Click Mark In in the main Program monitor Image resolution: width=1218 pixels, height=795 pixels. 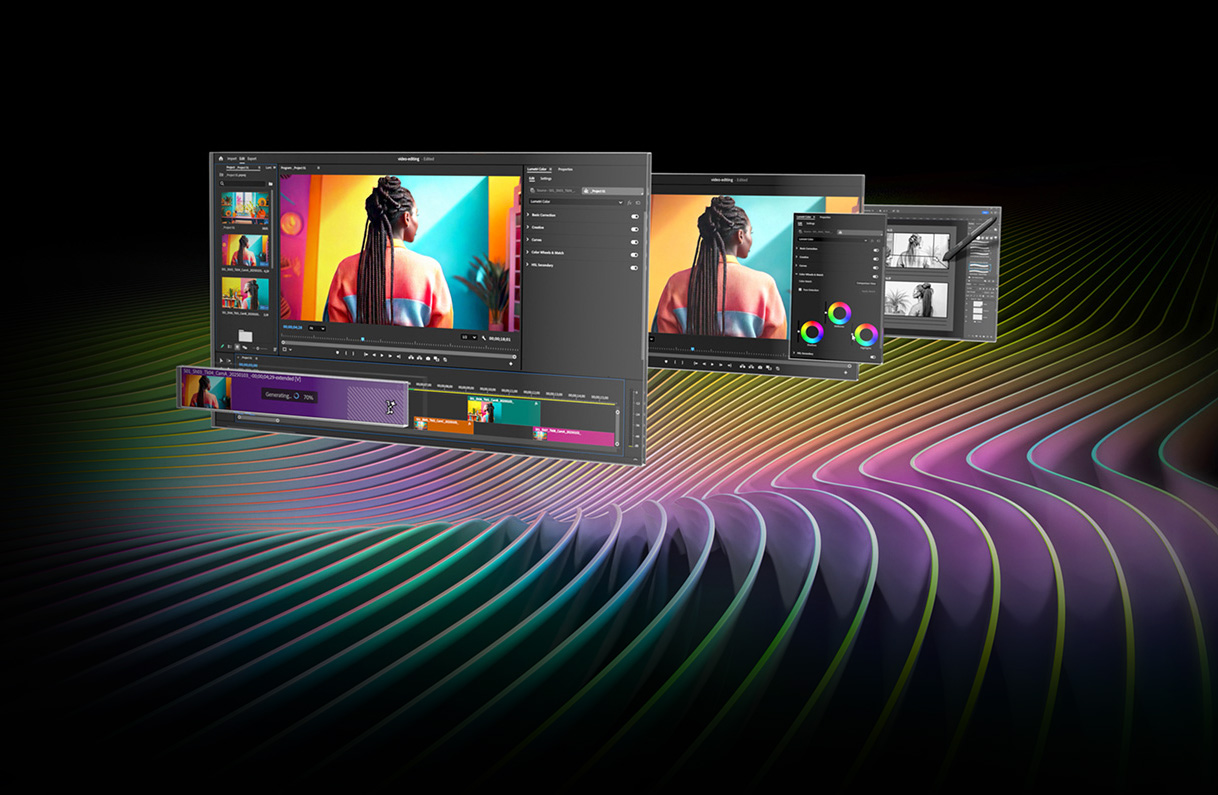click(x=347, y=353)
